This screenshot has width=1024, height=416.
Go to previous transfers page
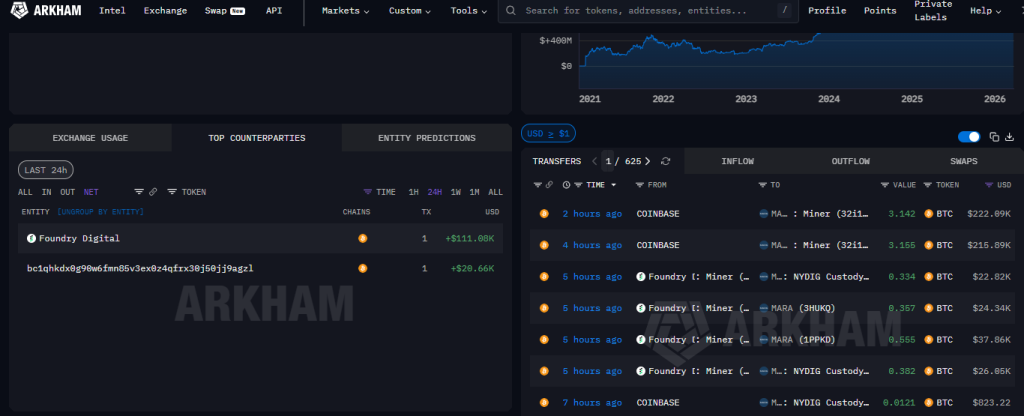coord(594,161)
